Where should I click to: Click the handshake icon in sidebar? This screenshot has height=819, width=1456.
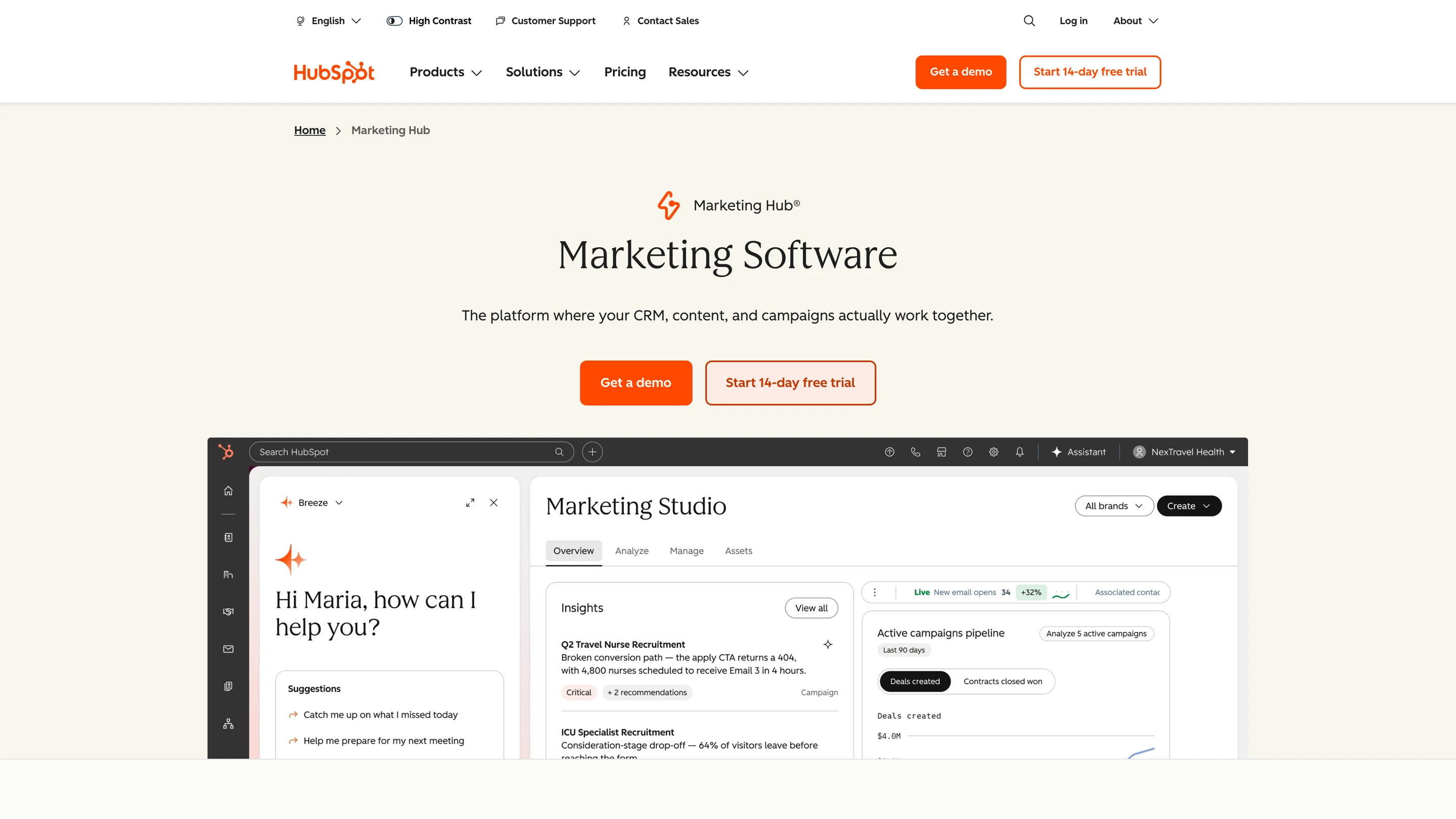tap(229, 612)
